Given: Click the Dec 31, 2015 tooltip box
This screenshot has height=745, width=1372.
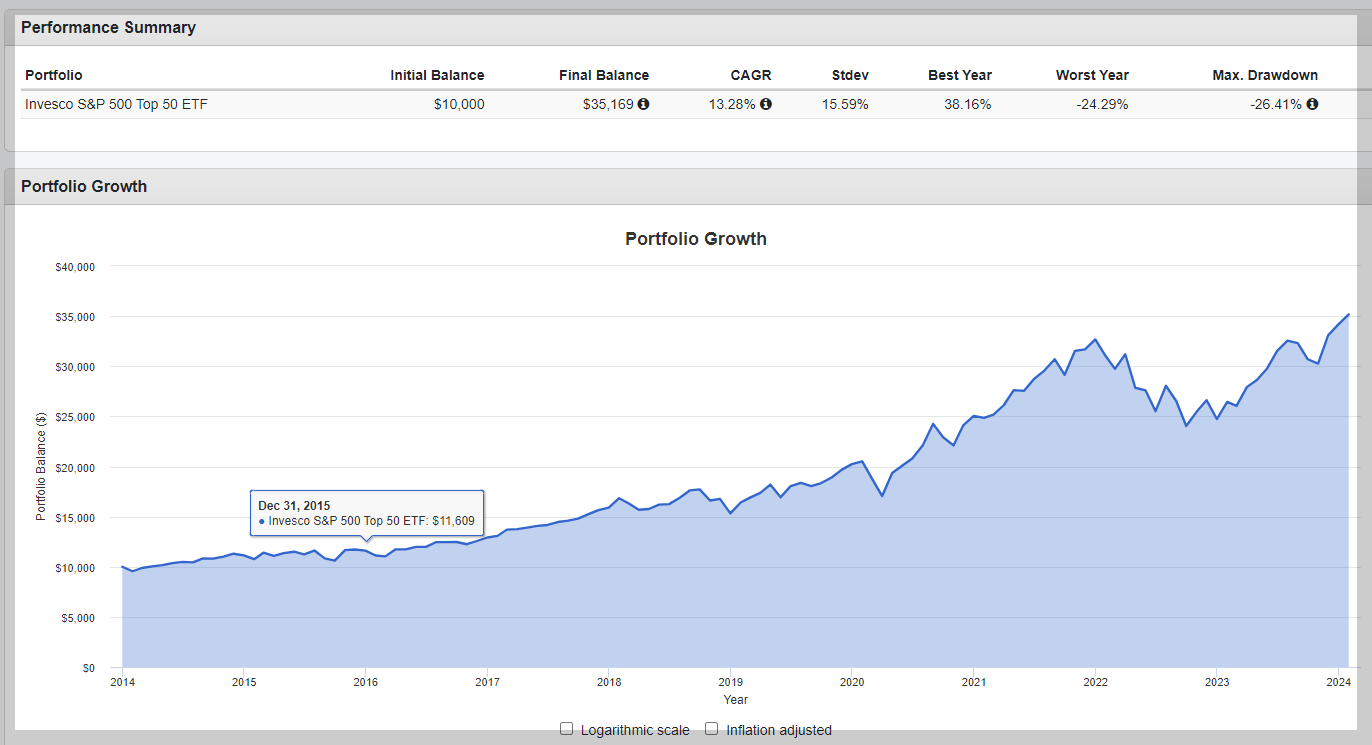Looking at the screenshot, I should 367,513.
